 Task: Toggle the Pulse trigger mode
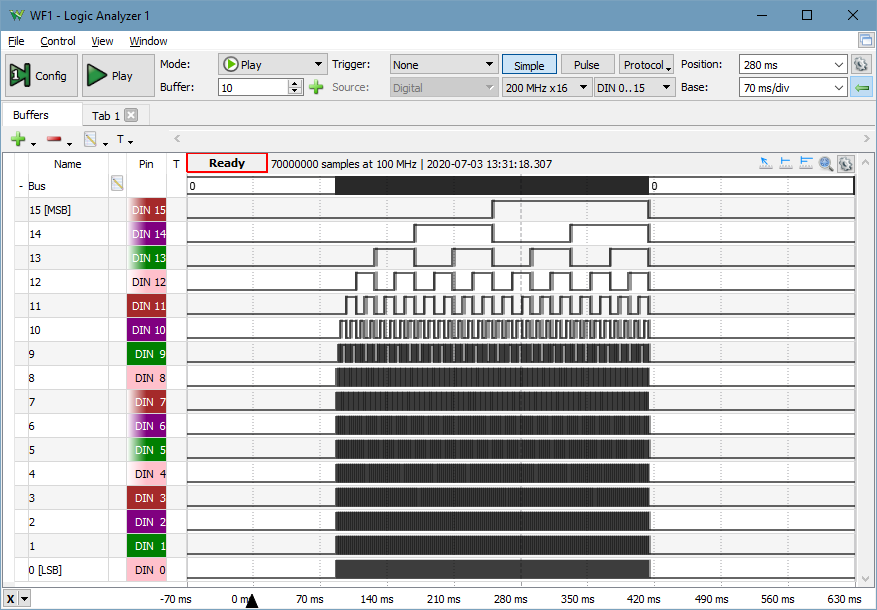click(587, 65)
